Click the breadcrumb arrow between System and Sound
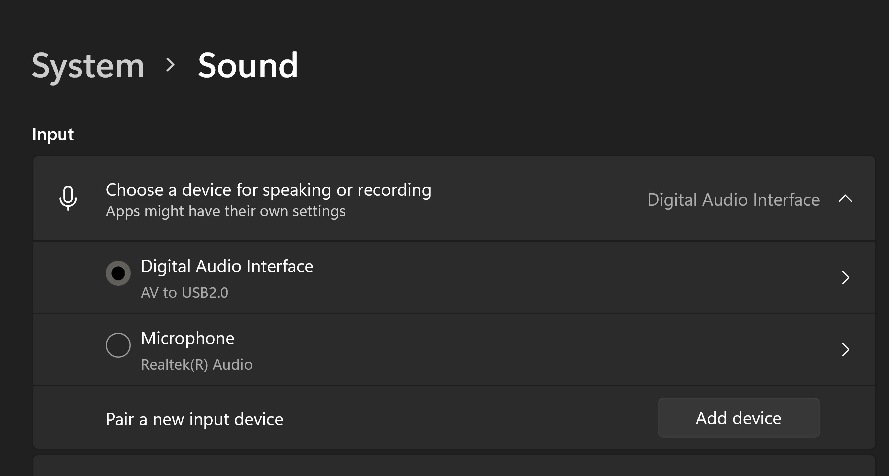Screen dimensions: 889x476 click(x=170, y=65)
